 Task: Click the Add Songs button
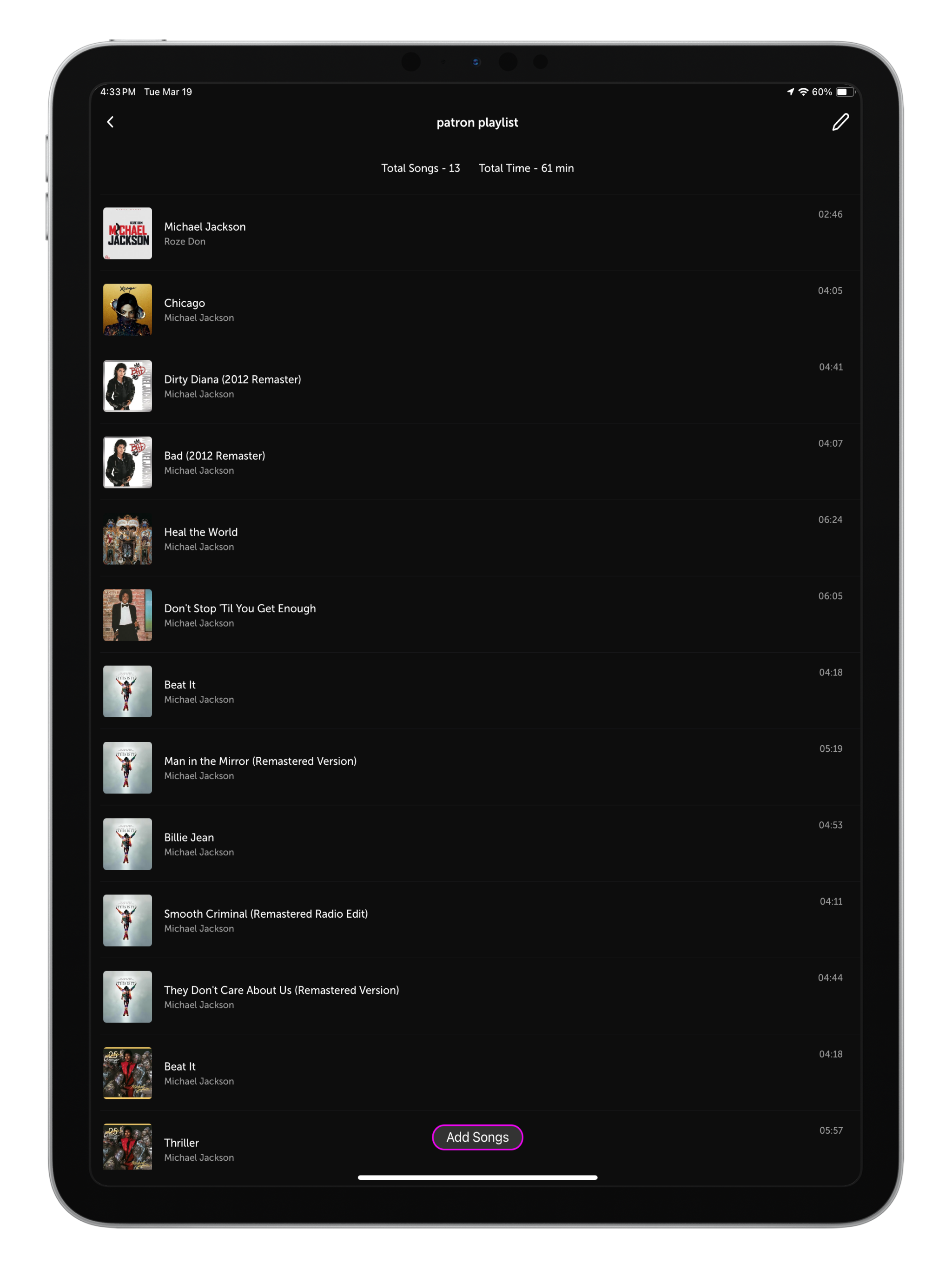pos(477,1137)
